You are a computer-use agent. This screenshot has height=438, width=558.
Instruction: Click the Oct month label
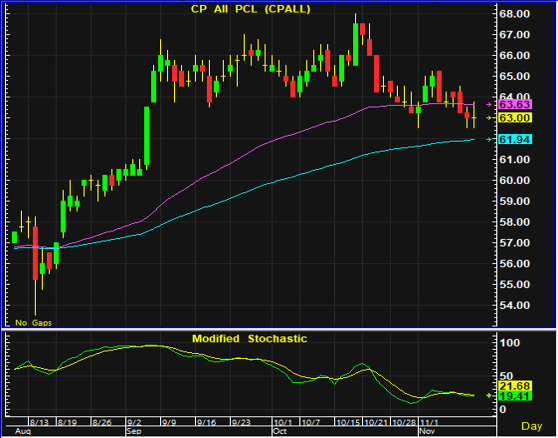coord(280,431)
